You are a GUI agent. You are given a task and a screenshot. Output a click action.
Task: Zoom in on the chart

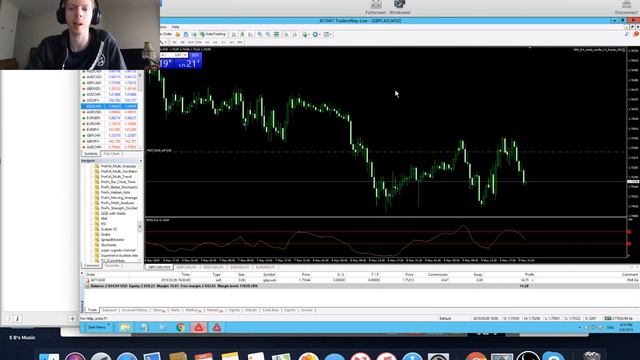260,35
